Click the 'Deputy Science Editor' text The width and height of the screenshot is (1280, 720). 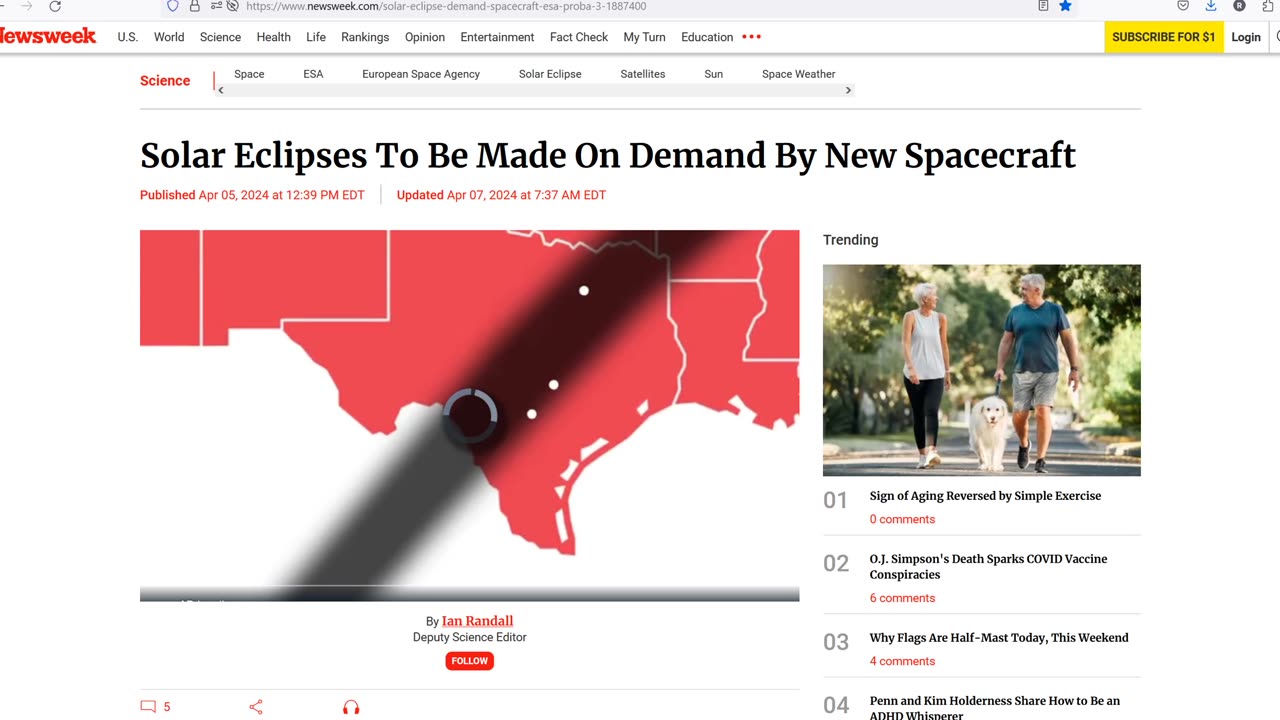(469, 638)
